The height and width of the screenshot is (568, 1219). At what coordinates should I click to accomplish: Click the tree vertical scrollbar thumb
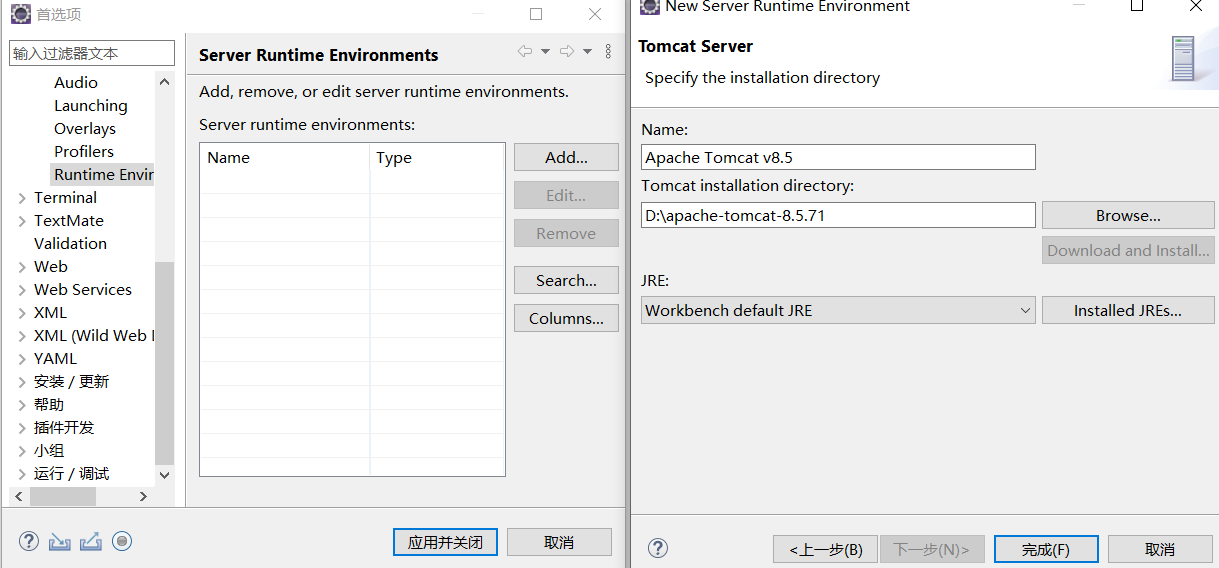(x=165, y=362)
